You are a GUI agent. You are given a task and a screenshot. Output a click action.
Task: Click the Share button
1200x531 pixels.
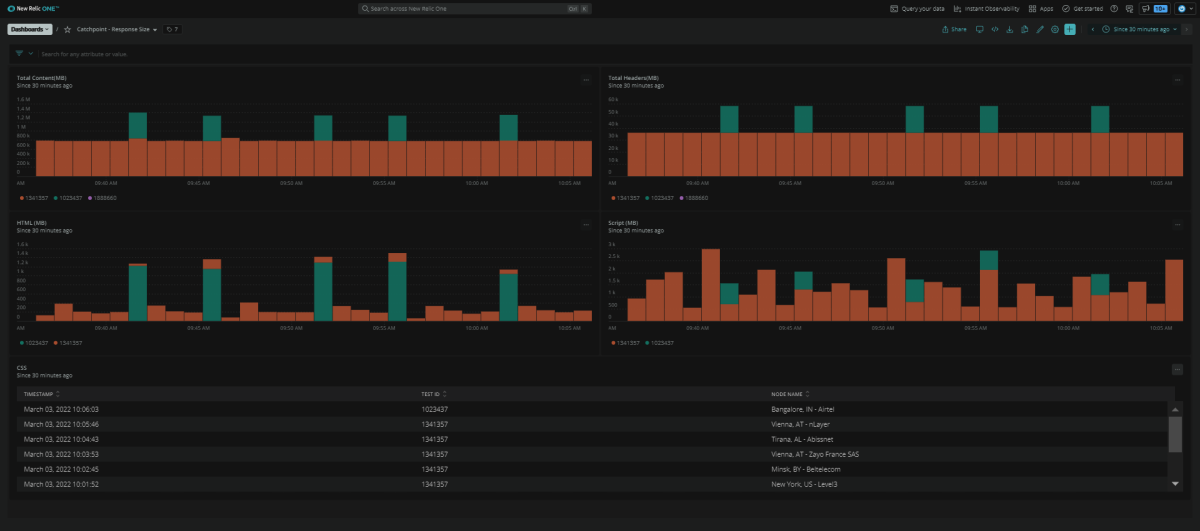[954, 29]
